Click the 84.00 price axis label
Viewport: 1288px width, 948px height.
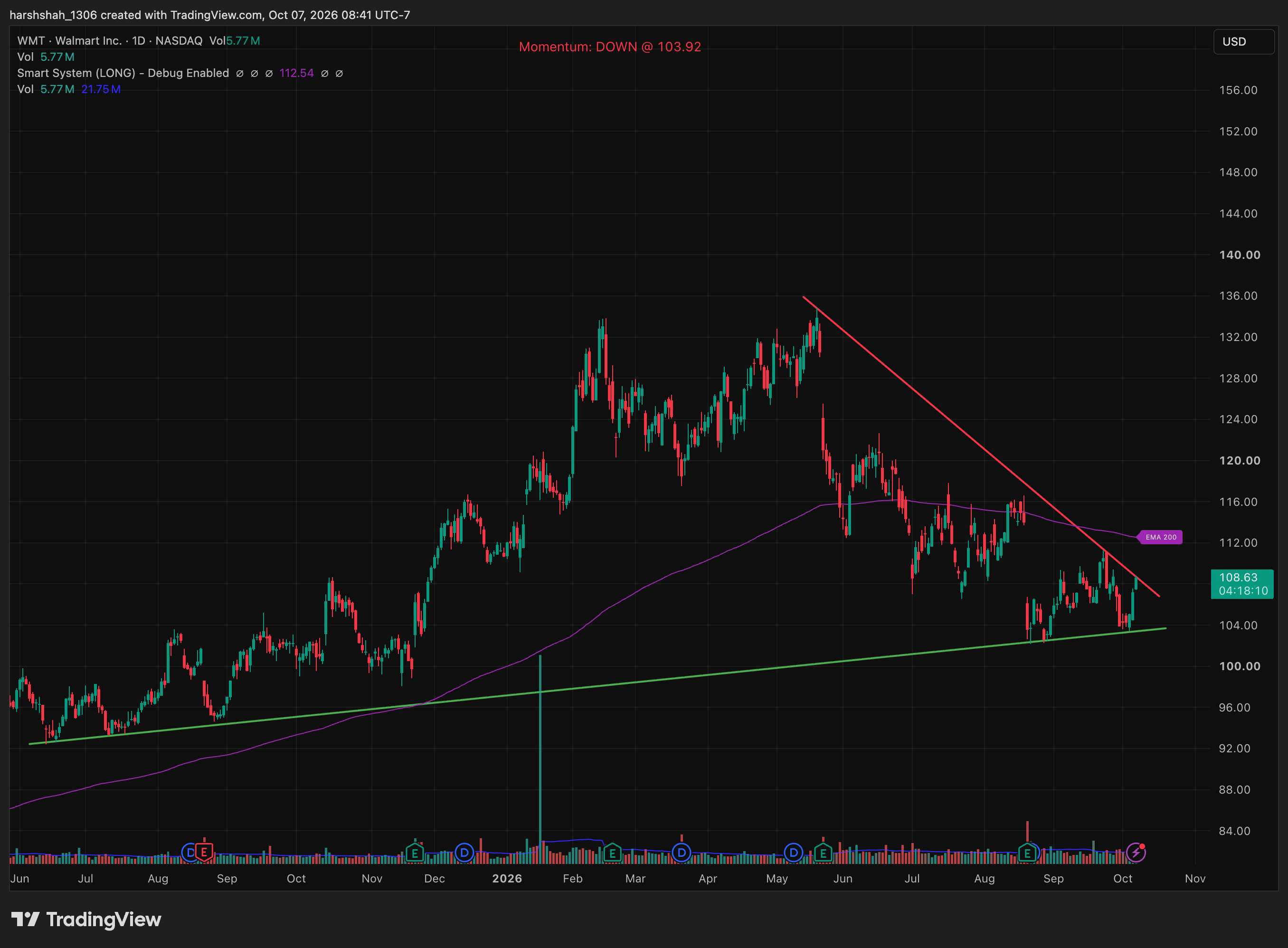[x=1235, y=831]
